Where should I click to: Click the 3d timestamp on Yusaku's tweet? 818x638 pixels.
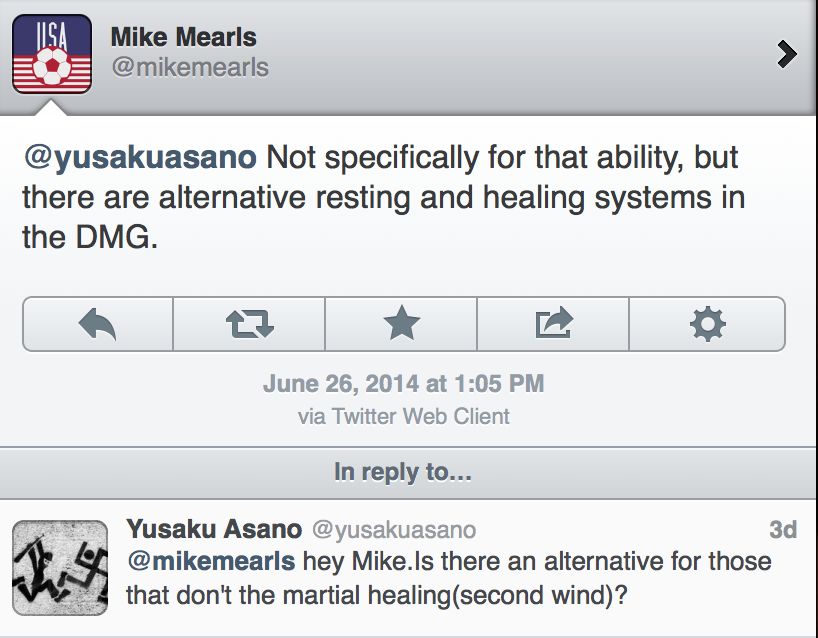782,530
